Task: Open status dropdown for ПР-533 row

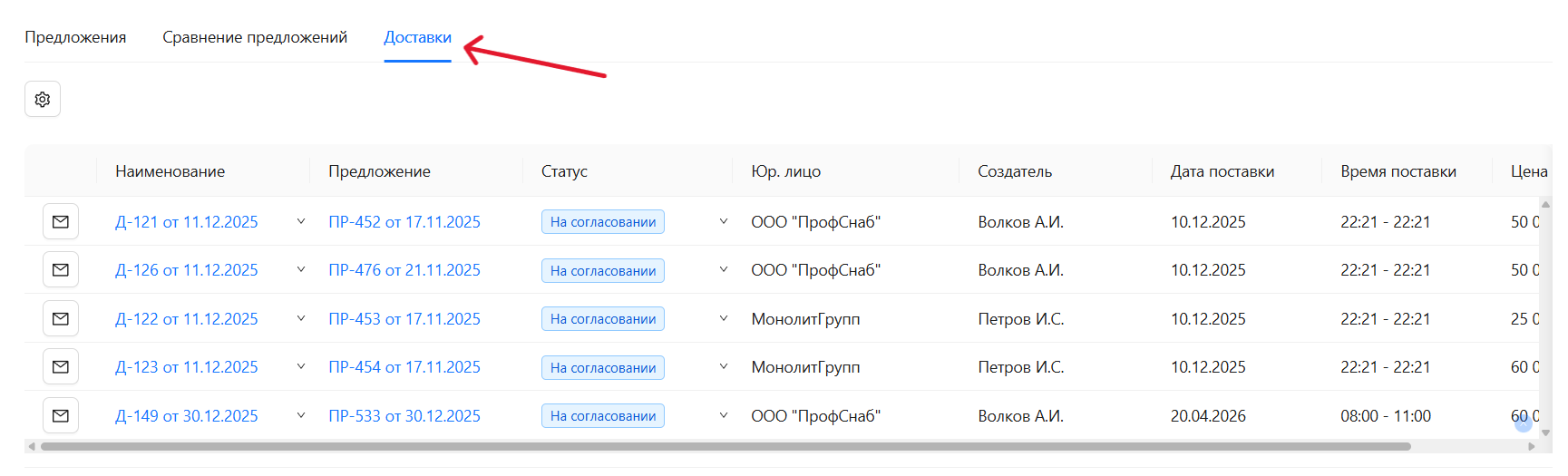Action: pos(723,415)
